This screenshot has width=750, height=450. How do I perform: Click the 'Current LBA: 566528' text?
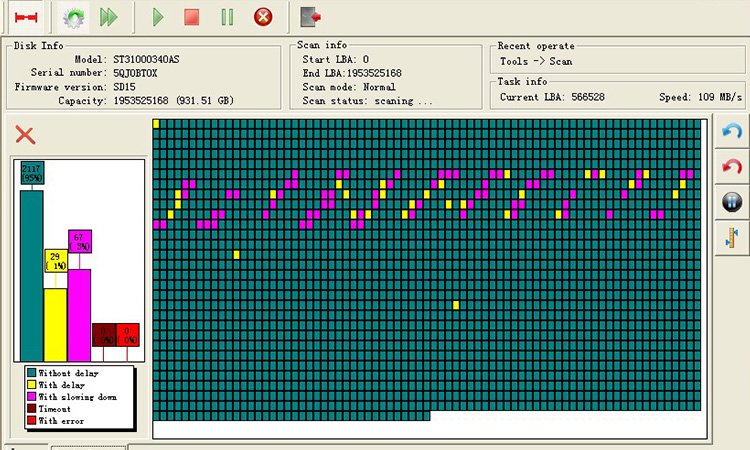tap(552, 97)
